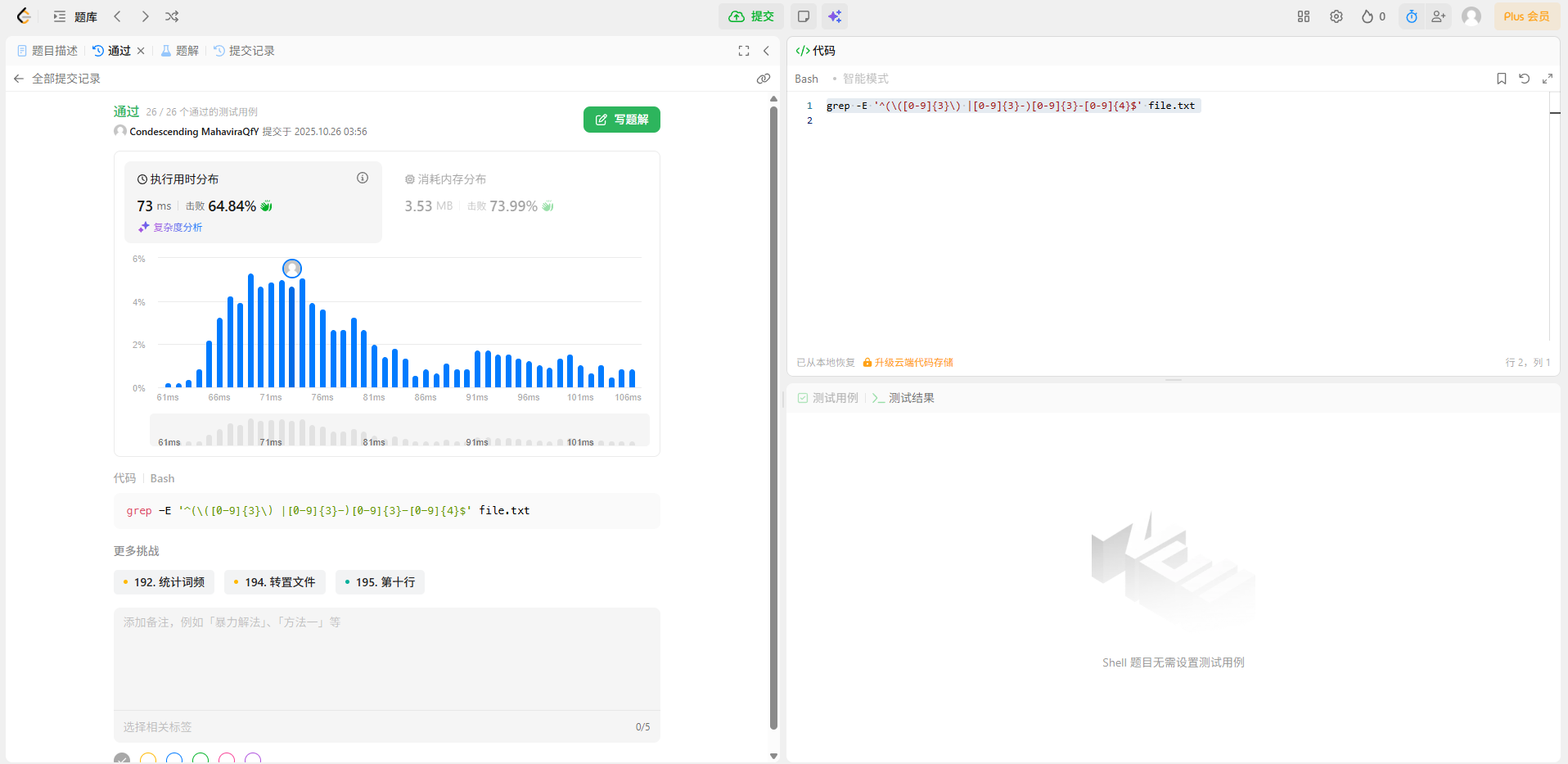Click the 提交 submit button

point(751,16)
